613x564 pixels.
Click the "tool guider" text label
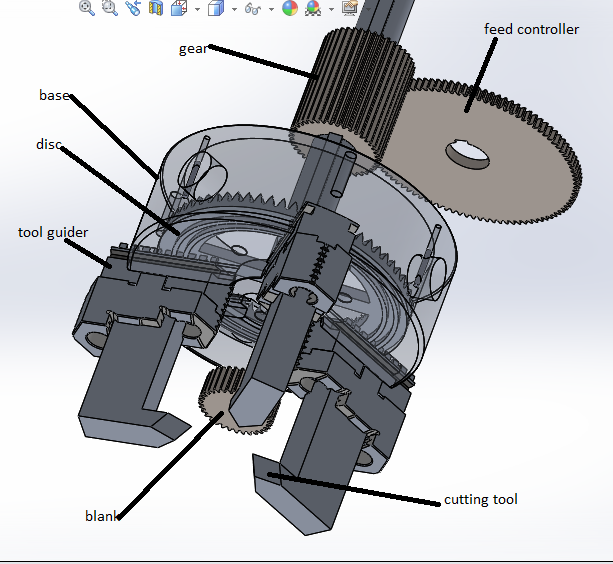click(53, 232)
